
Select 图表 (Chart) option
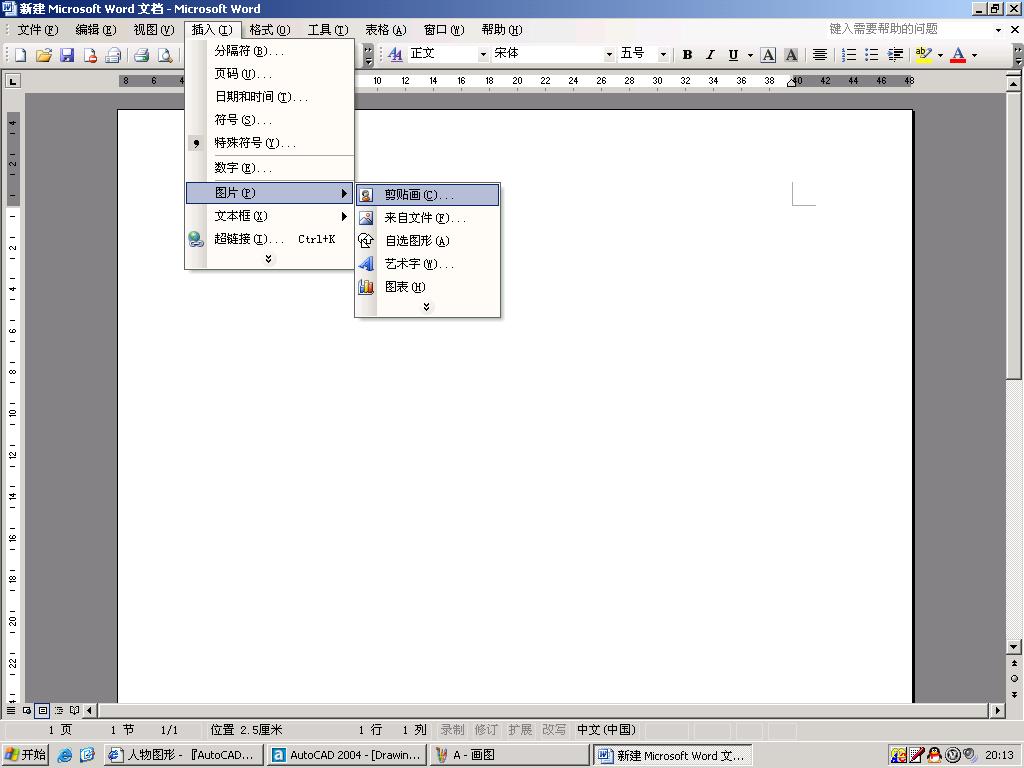pyautogui.click(x=428, y=287)
